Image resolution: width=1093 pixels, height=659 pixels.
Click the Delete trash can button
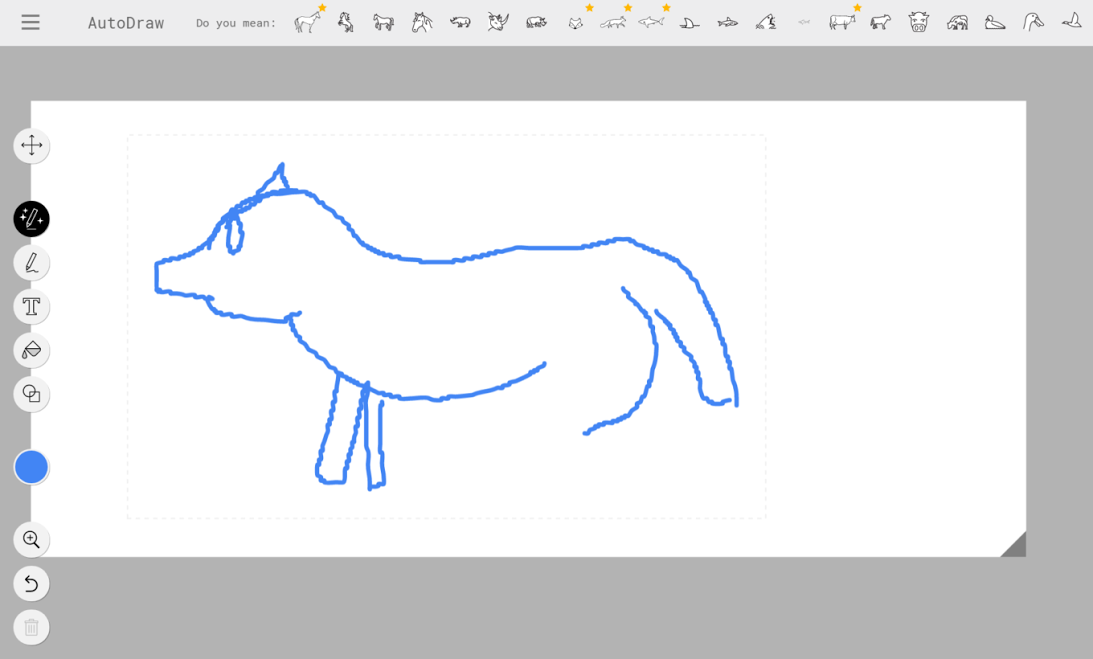click(x=31, y=627)
